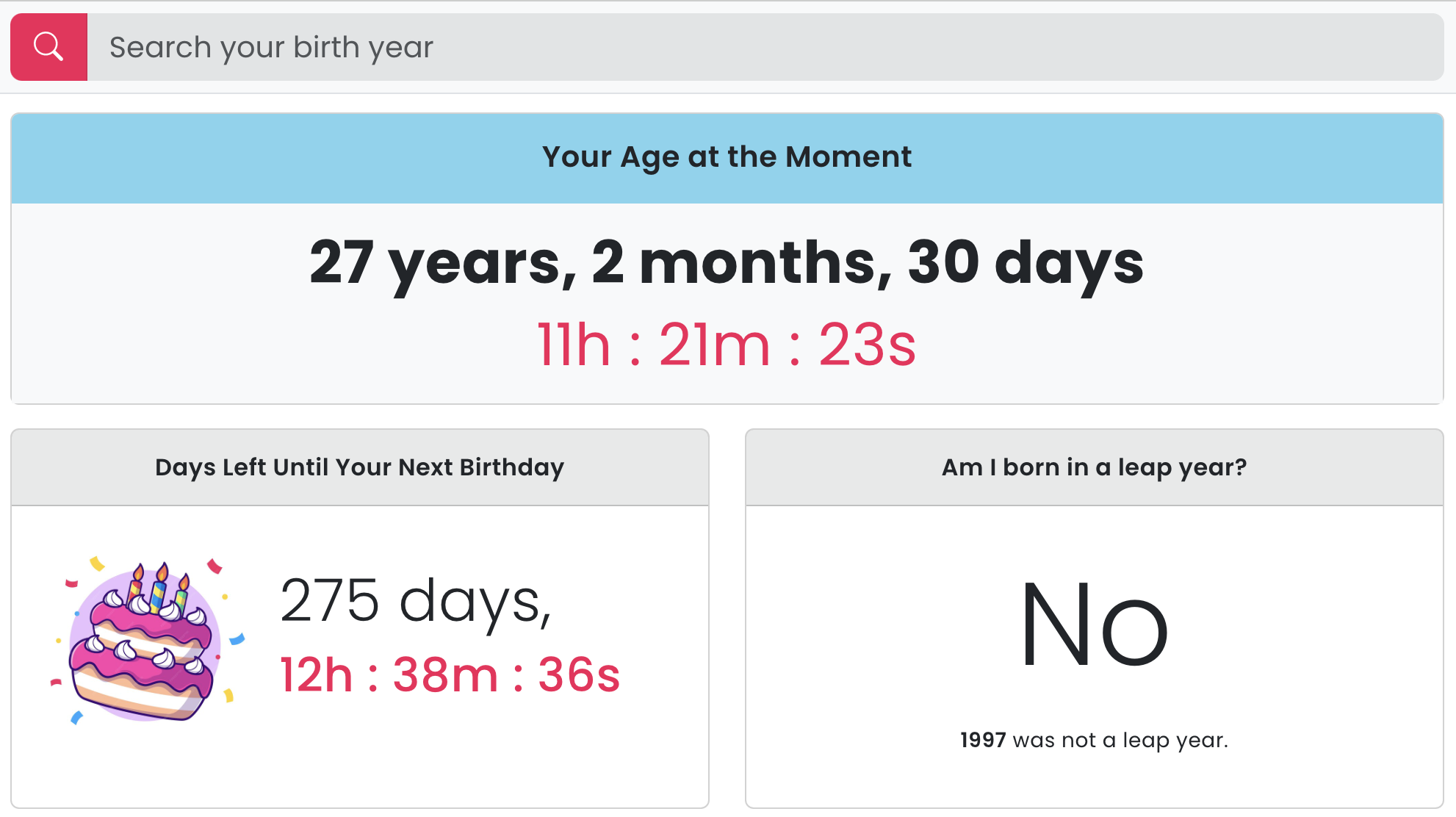This screenshot has width=1456, height=817.
Task: Click the 'was not a leap year.' sentence
Action: tap(1120, 740)
